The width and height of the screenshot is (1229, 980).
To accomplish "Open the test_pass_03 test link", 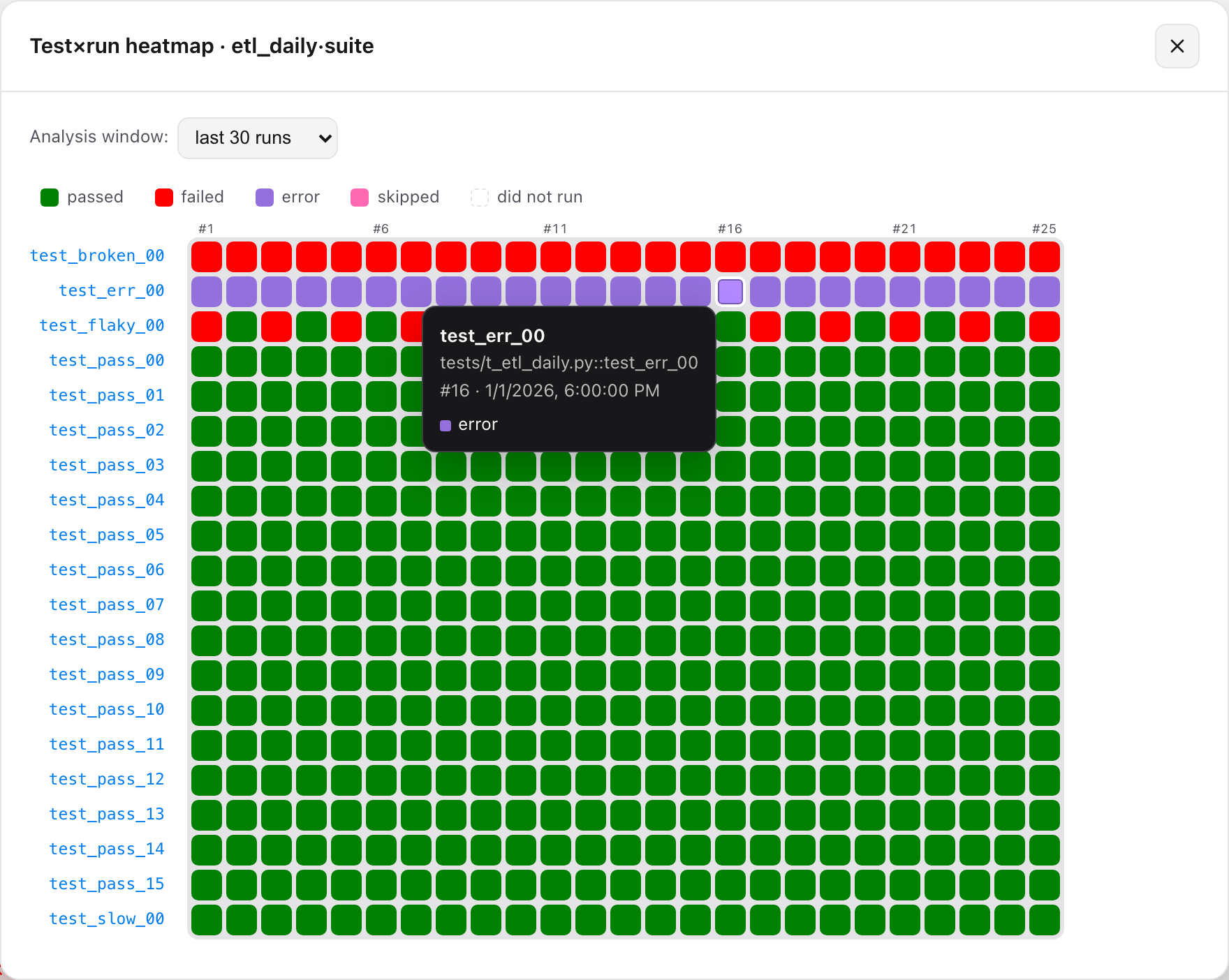I will [107, 466].
